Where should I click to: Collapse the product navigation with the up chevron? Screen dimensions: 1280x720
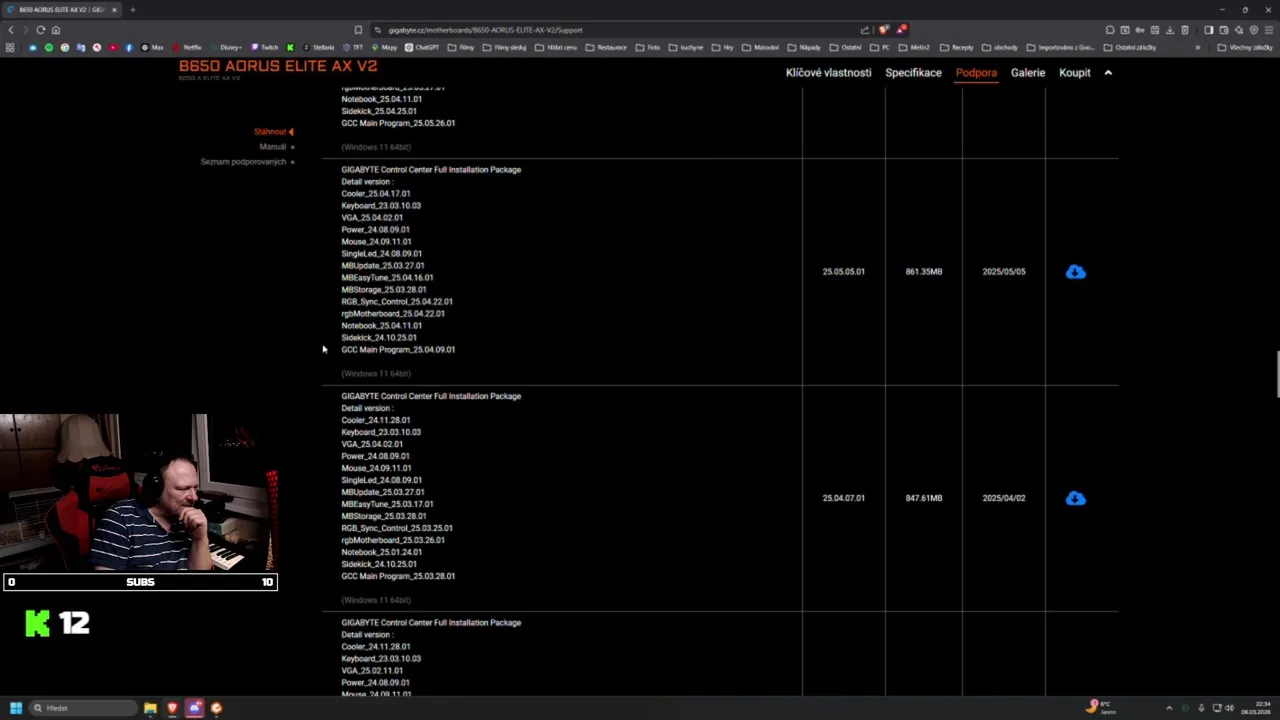click(x=1108, y=73)
